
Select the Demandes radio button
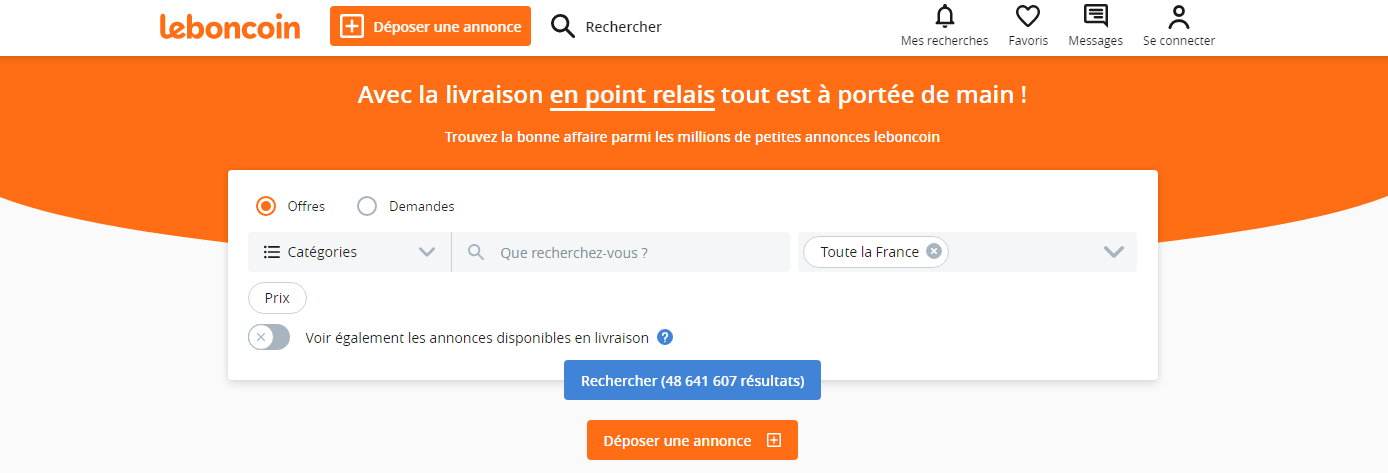367,206
